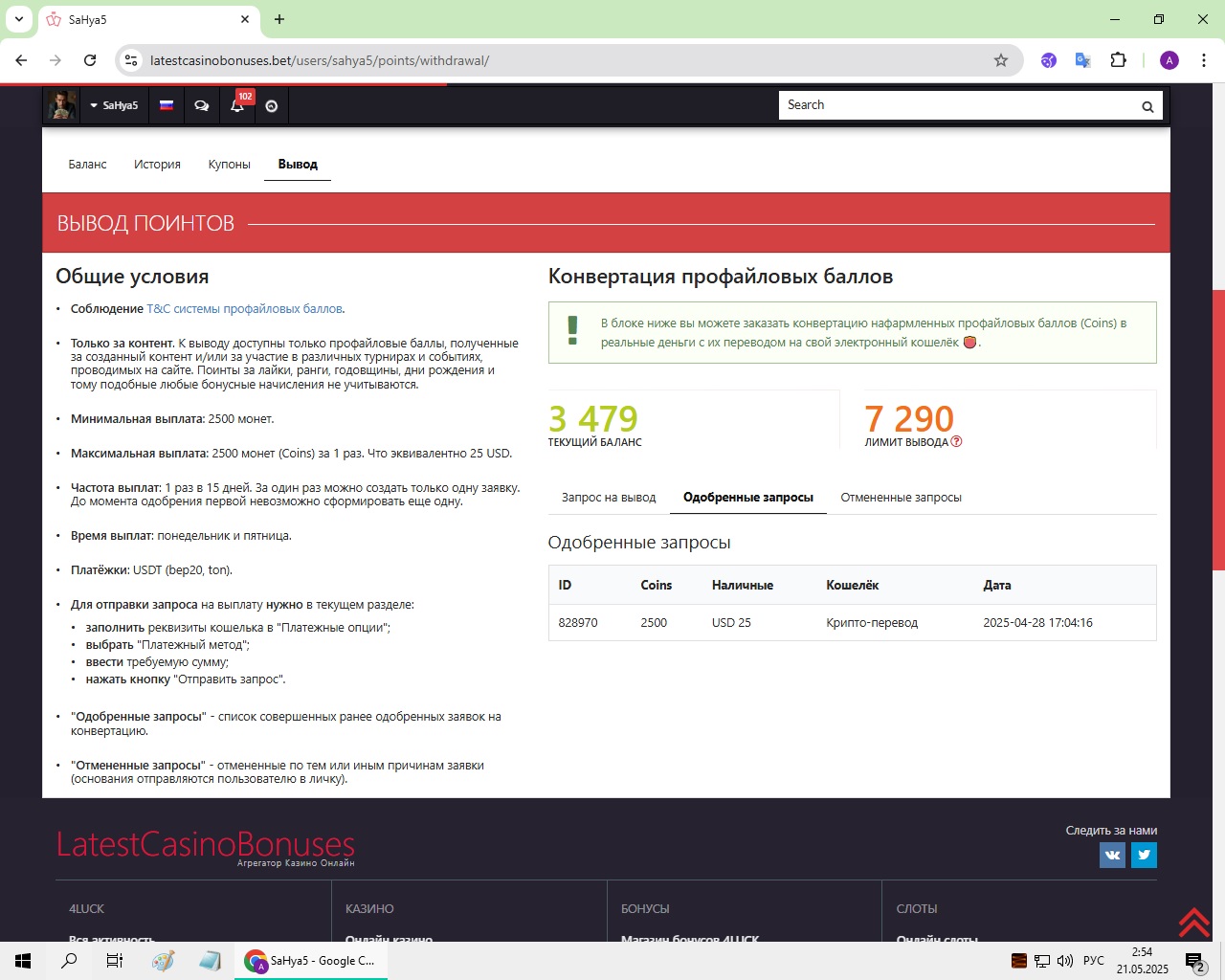
Task: Expand the SaHya5 user dropdown menu
Action: tap(114, 105)
